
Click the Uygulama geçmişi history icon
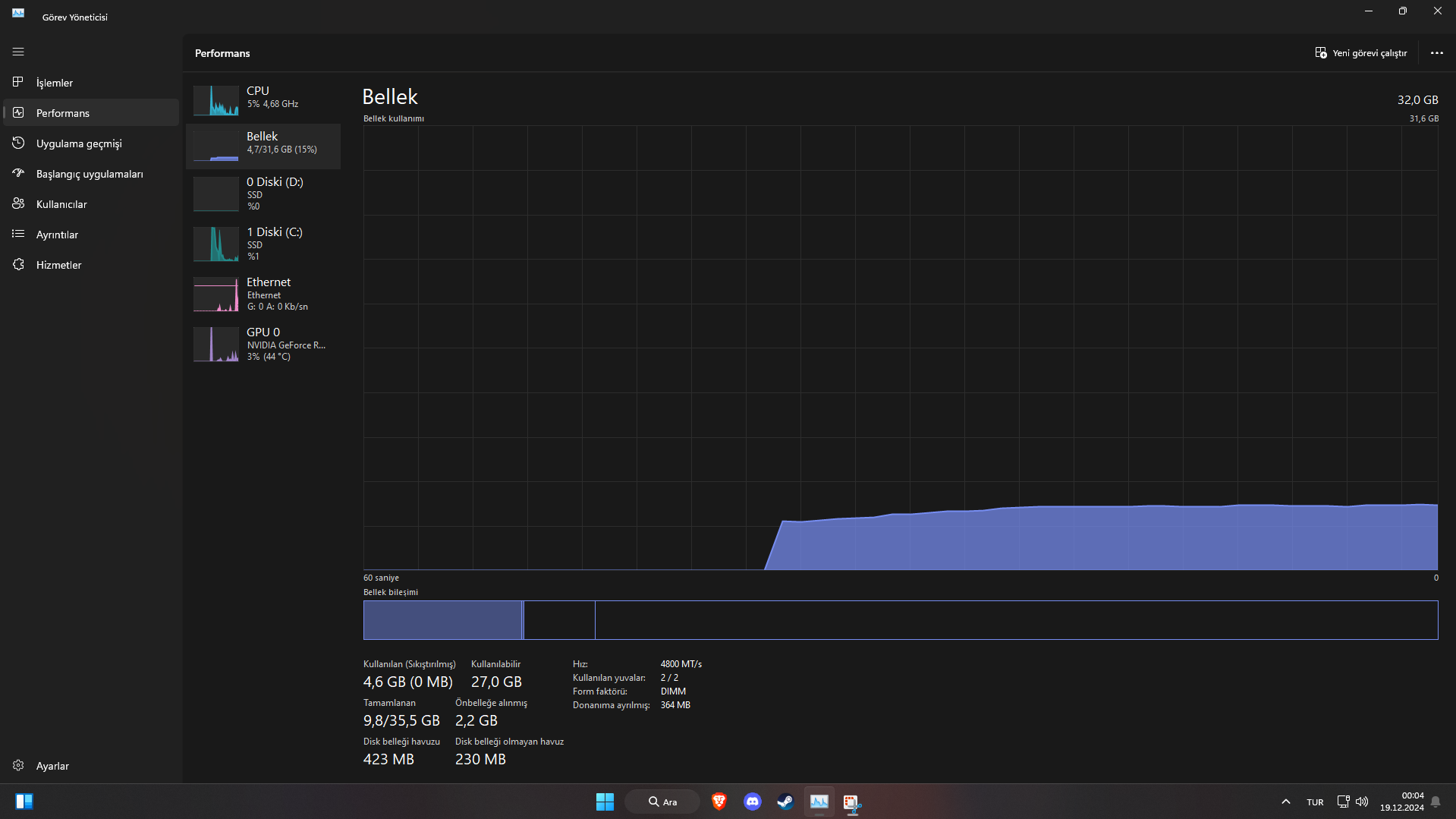tap(18, 143)
